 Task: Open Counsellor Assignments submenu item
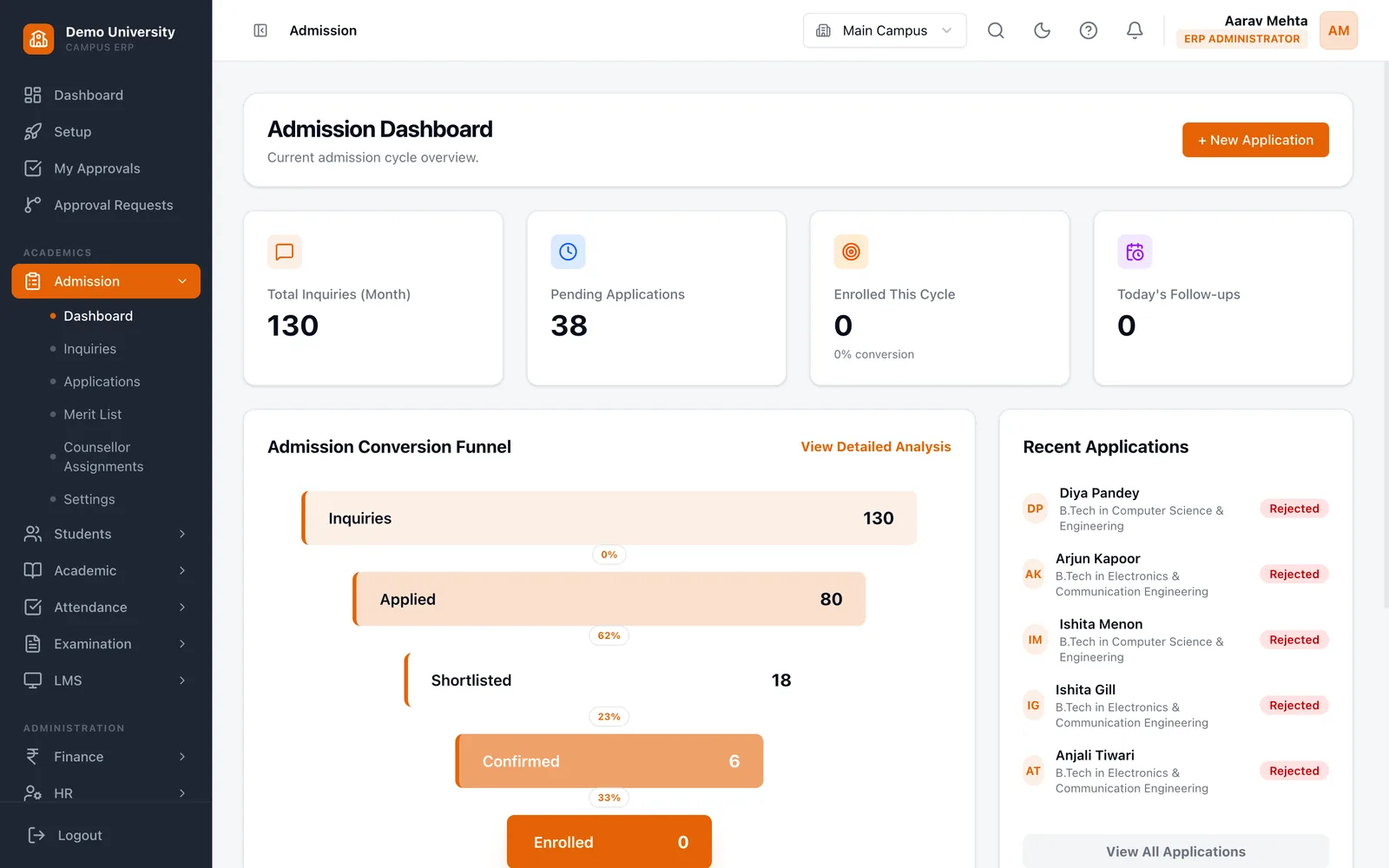coord(103,457)
